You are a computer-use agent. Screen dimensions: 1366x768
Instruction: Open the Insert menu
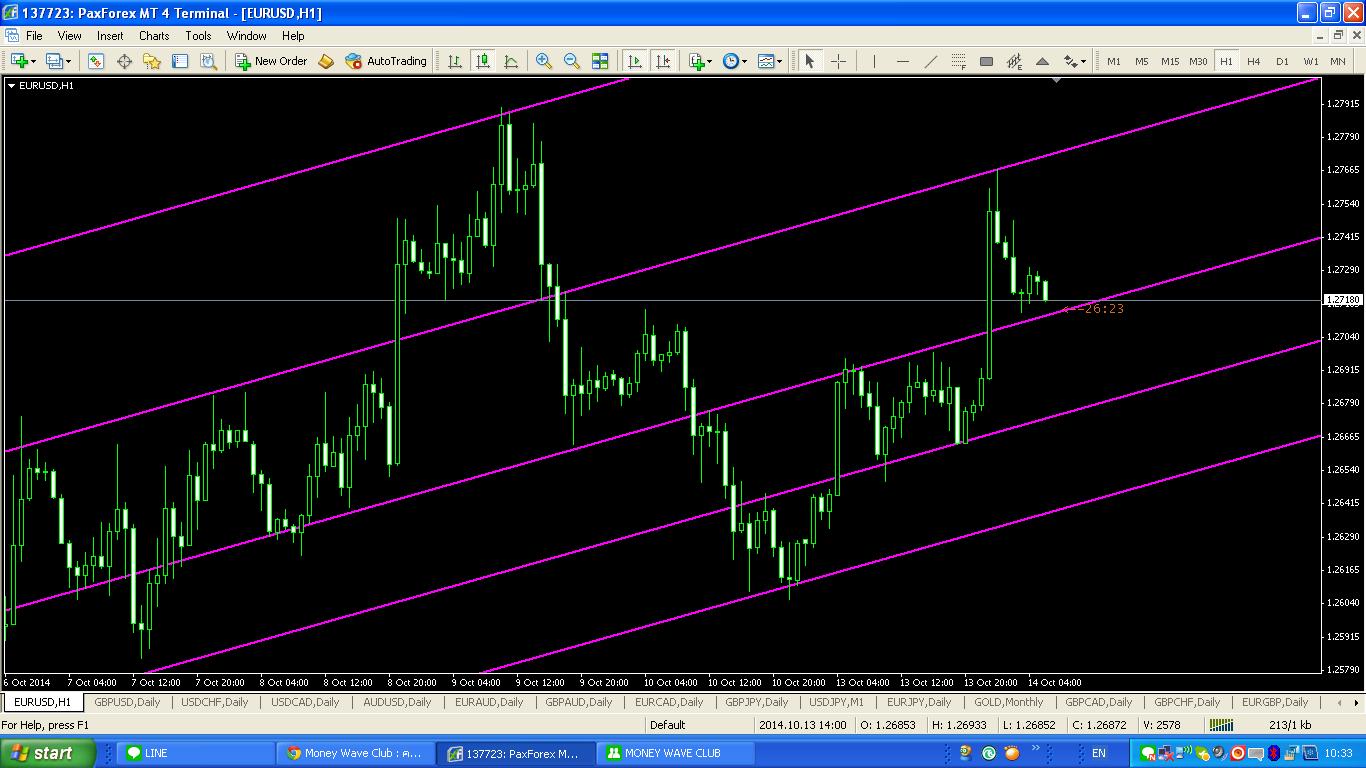coord(110,35)
